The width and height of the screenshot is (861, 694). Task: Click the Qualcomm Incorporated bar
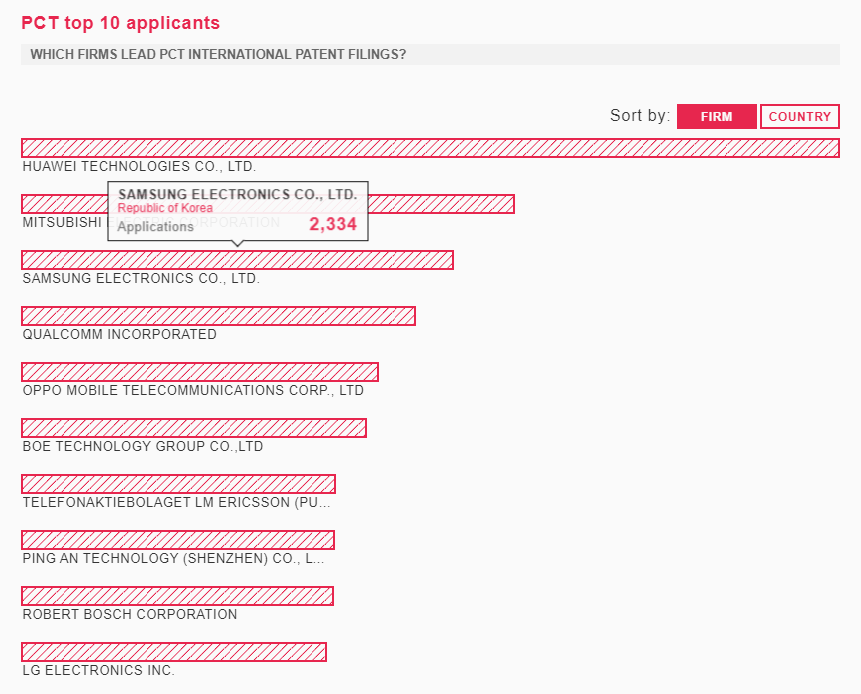(218, 316)
